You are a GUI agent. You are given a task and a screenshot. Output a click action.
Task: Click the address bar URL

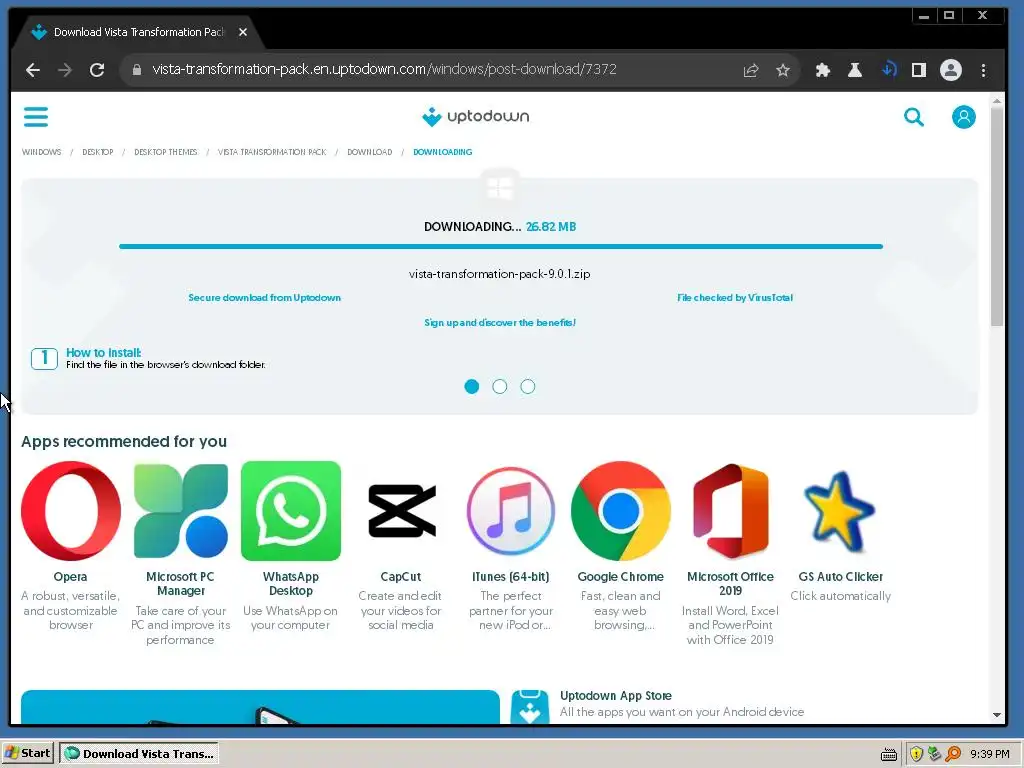384,69
